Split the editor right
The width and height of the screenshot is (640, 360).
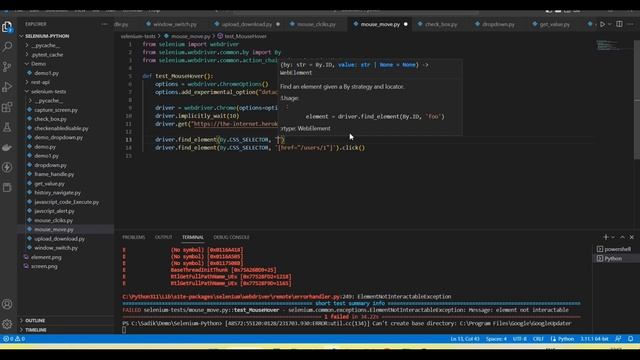[619, 24]
